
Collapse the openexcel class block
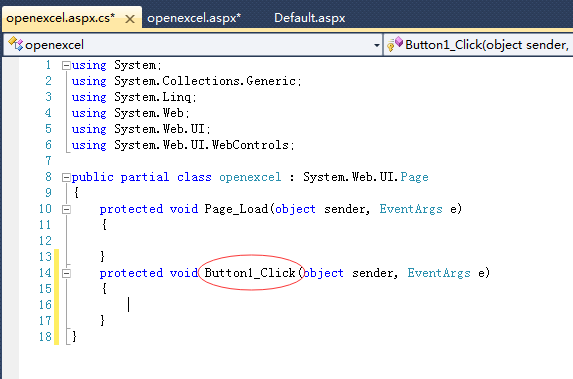66,178
